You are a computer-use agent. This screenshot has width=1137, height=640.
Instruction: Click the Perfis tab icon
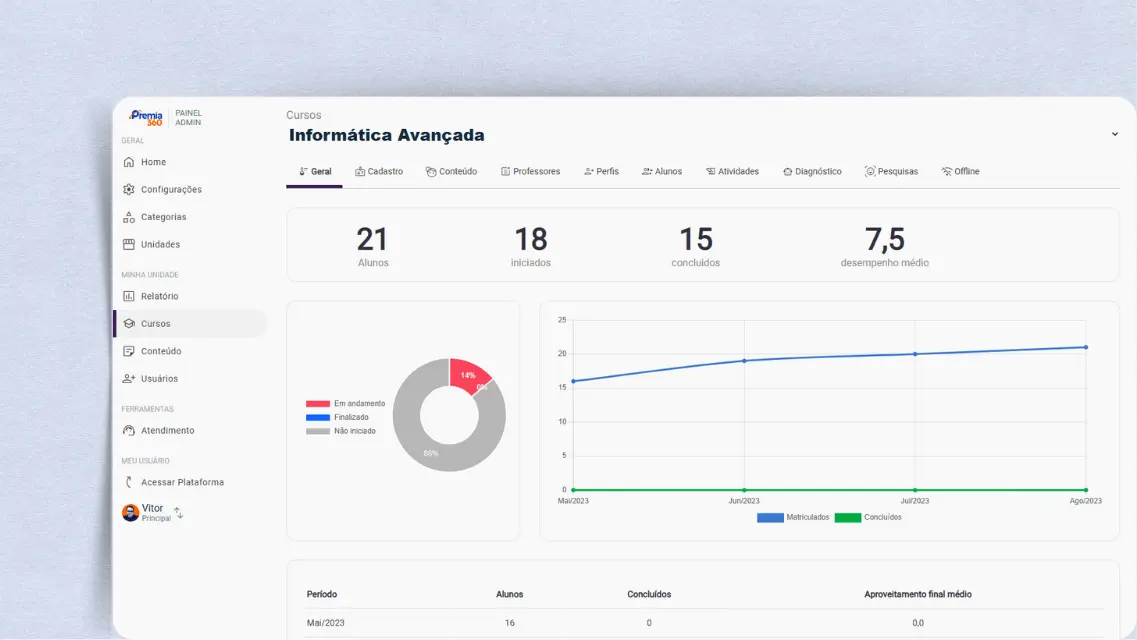(589, 171)
